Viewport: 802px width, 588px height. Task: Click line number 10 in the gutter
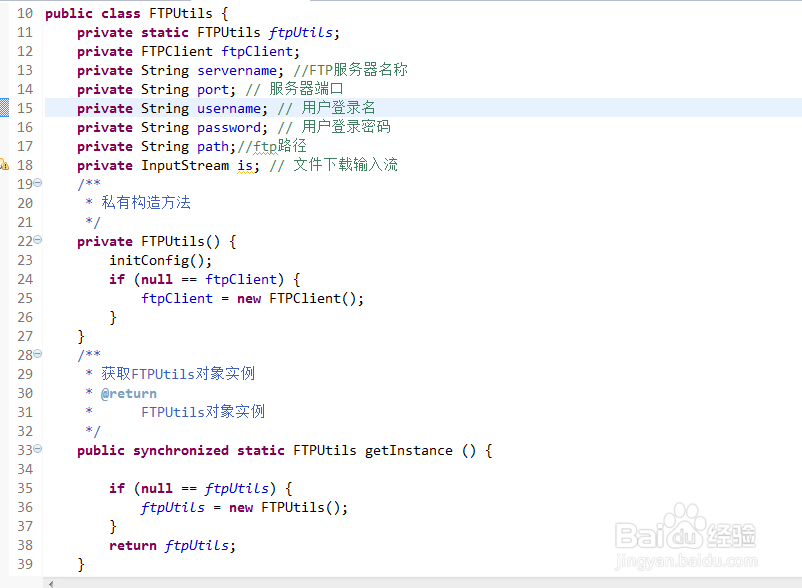click(24, 13)
